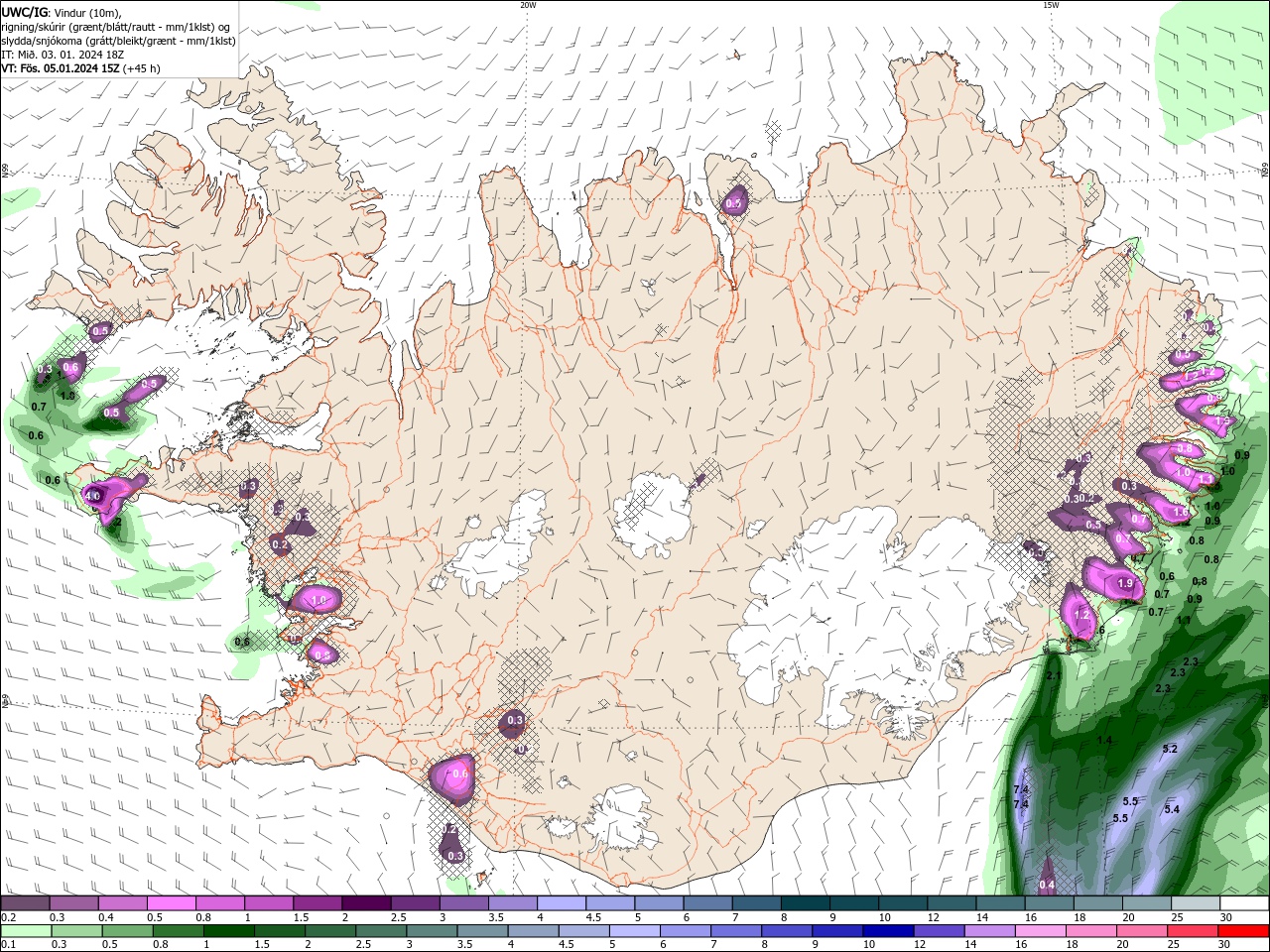Click the UWC/IG Vindur (10m) title

tap(62, 12)
